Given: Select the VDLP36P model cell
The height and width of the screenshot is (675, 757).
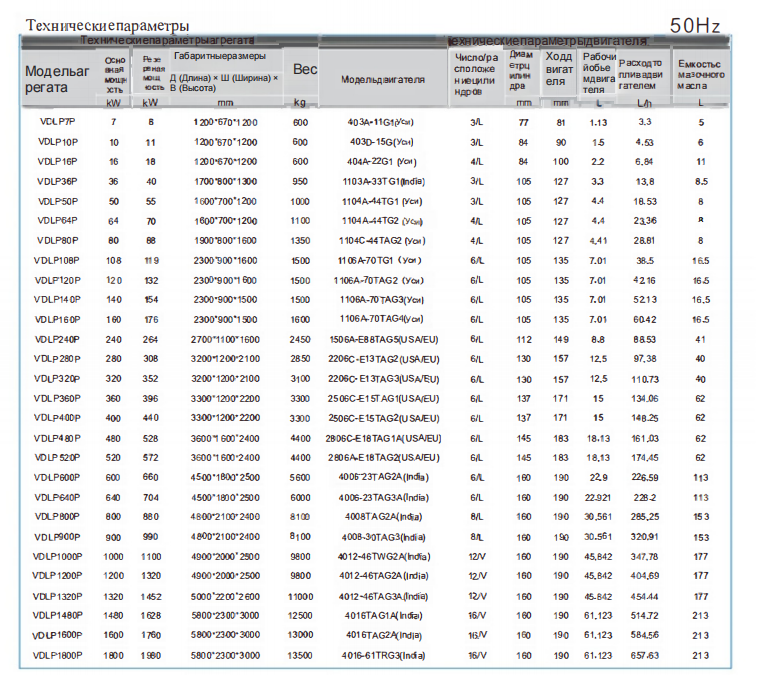Looking at the screenshot, I should point(57,182).
